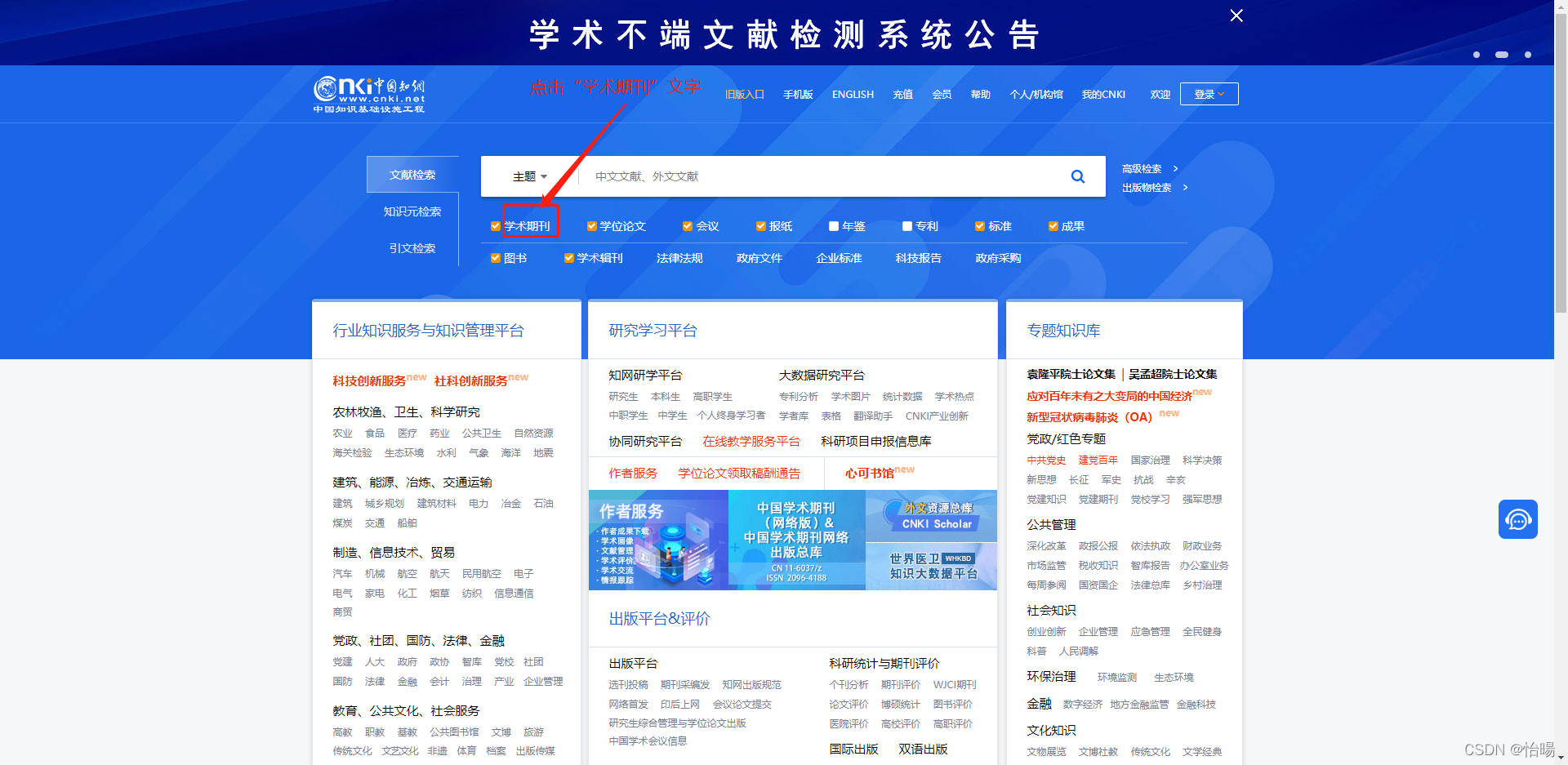Open the floating customer service chat icon
Viewport: 1568px width, 765px height.
coord(1518,519)
